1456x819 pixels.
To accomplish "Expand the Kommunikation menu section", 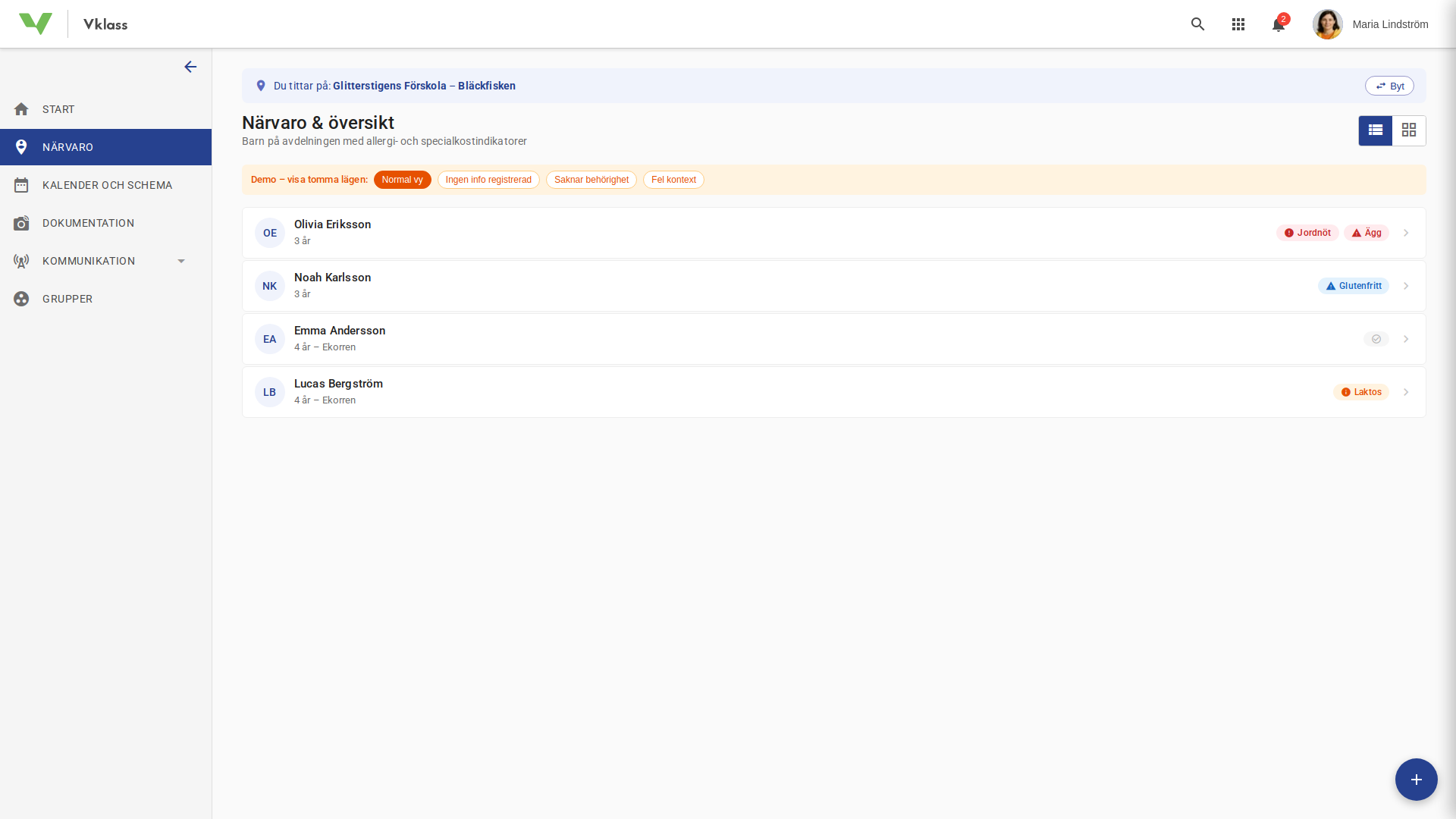I will [180, 261].
